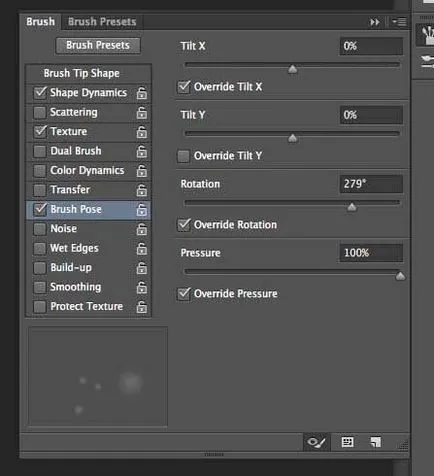Open the Brush panel flyout menu
The height and width of the screenshot is (476, 434).
399,22
